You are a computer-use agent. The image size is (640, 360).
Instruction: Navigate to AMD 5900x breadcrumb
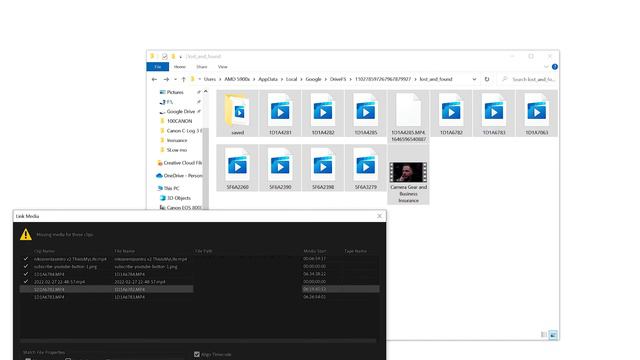pyautogui.click(x=237, y=79)
